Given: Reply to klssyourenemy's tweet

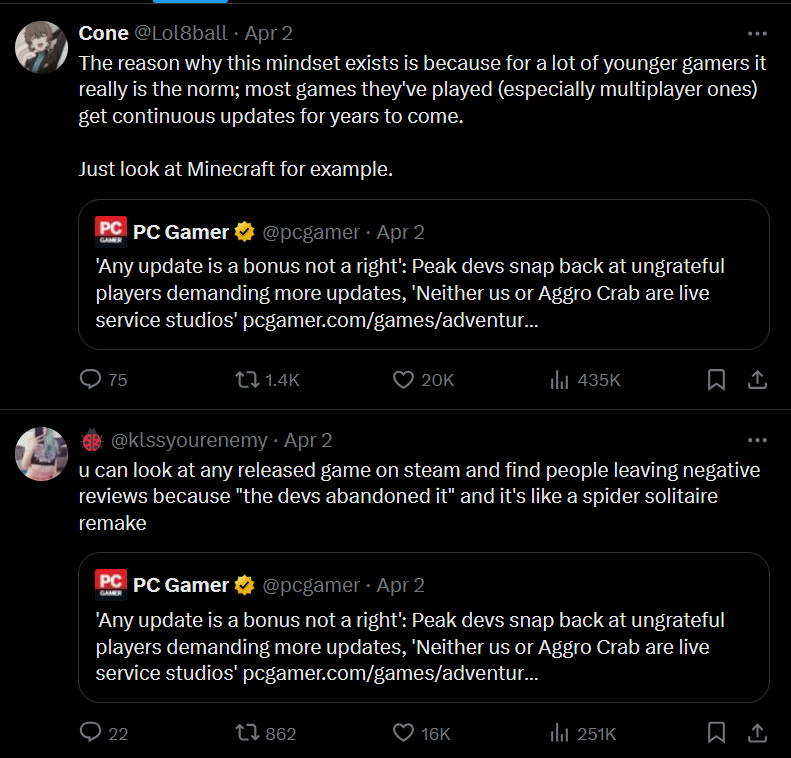Looking at the screenshot, I should pos(91,733).
